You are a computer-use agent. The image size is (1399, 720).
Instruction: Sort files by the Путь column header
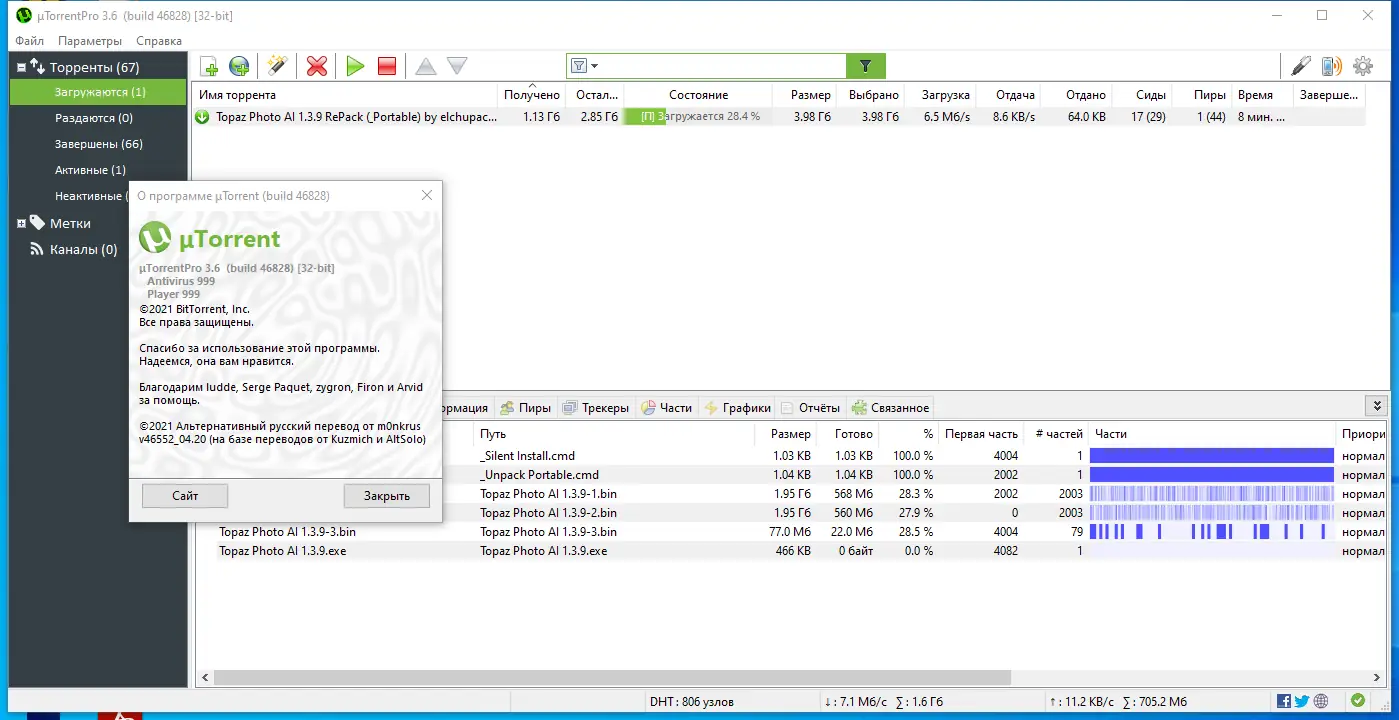tap(614, 434)
